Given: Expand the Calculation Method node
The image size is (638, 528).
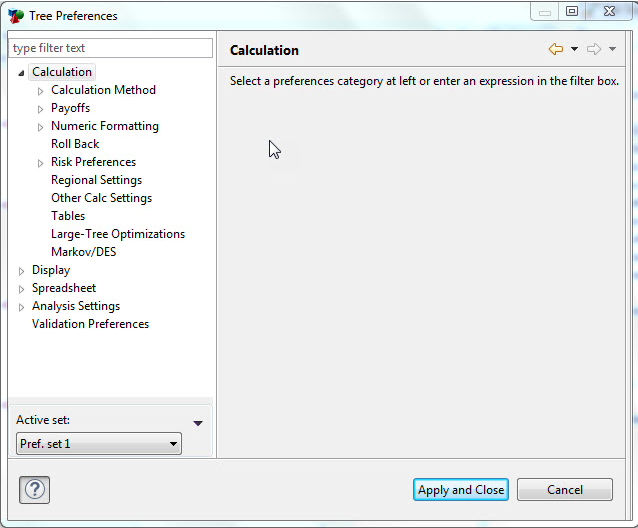Looking at the screenshot, I should pyautogui.click(x=41, y=91).
